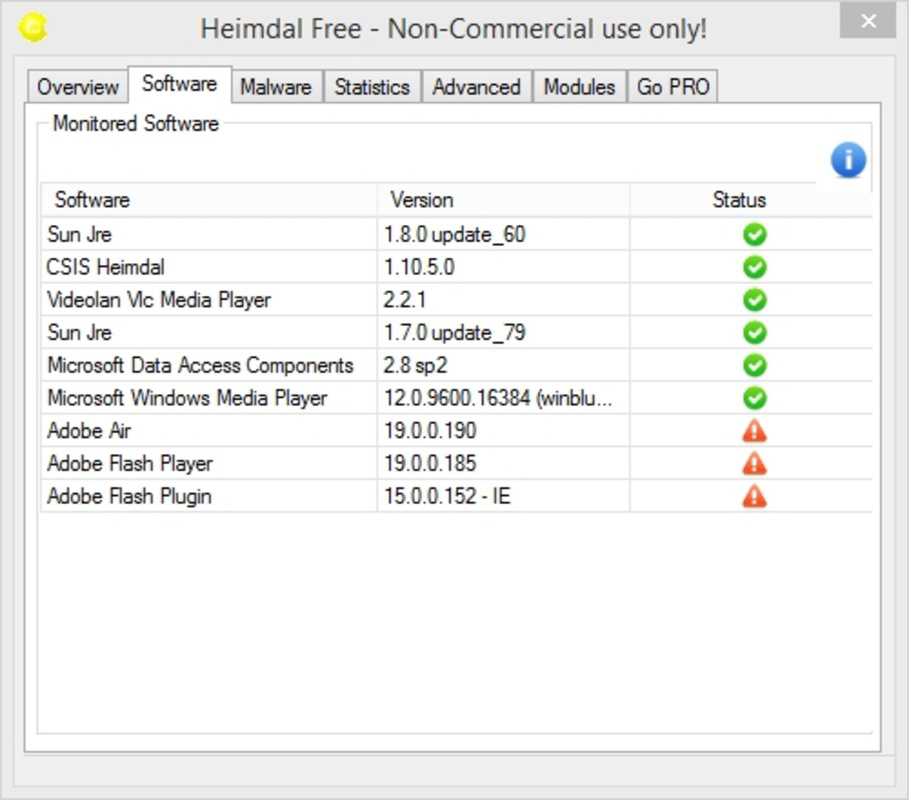Click version 12.0.9600.16384 cell
909x800 pixels.
tap(503, 398)
